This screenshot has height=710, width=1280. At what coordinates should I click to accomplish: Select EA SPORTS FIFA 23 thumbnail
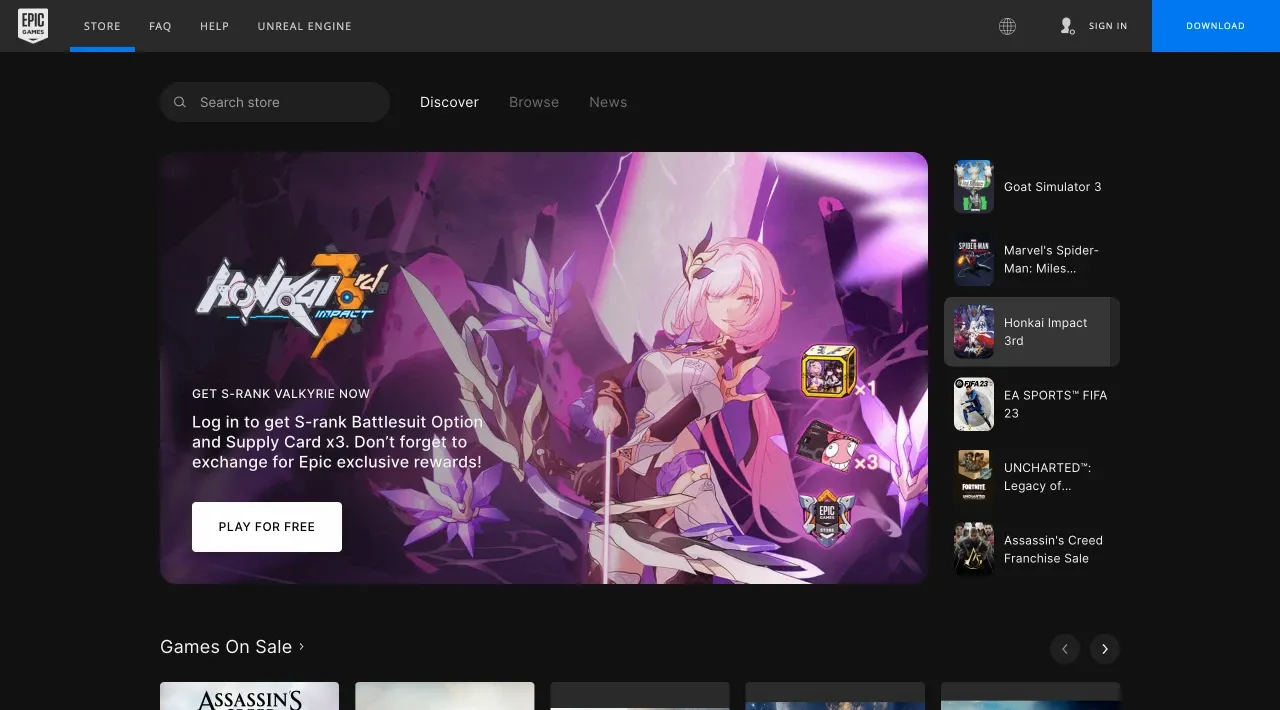(974, 404)
